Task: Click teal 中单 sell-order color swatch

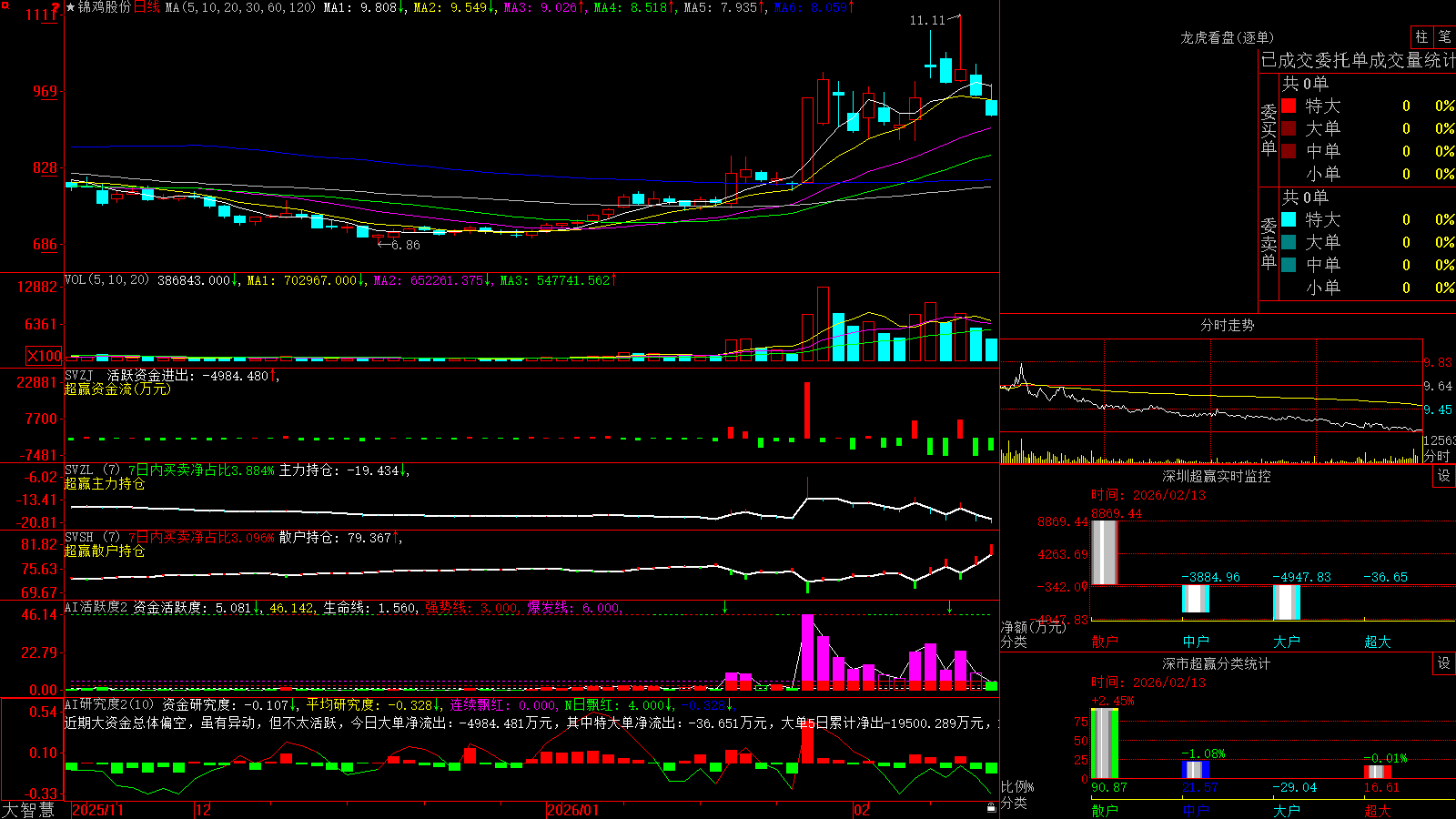Action: (x=1289, y=265)
